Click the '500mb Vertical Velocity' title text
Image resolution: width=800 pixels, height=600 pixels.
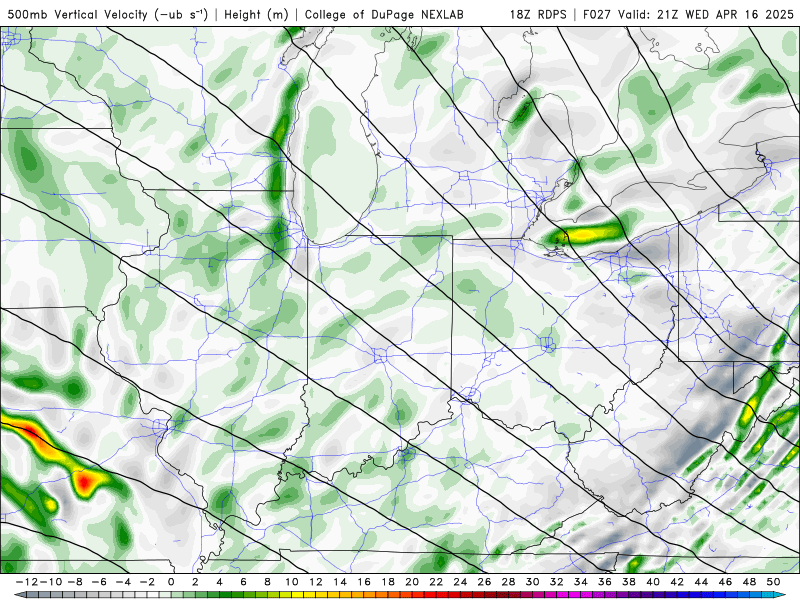coord(78,14)
